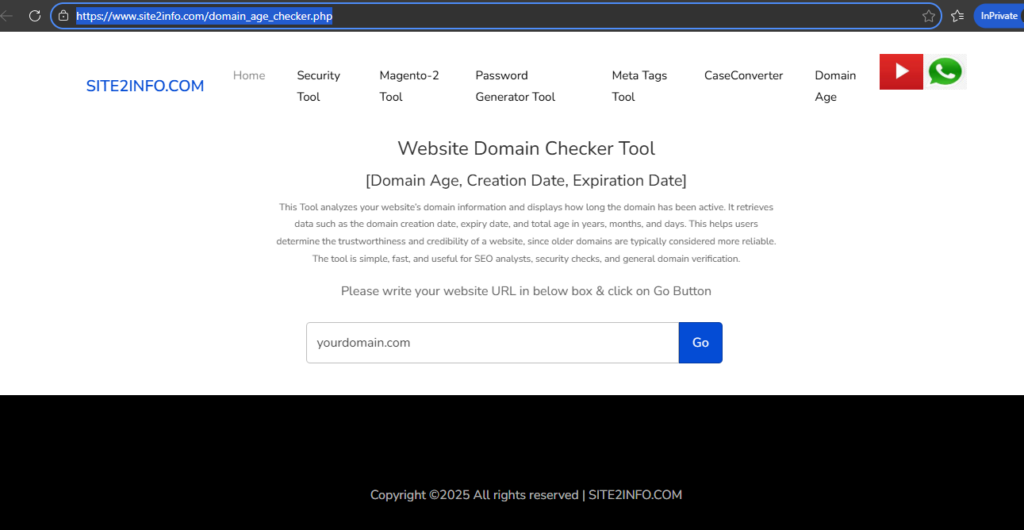Viewport: 1024px width, 530px height.
Task: Open the Home menu item
Action: pos(249,75)
